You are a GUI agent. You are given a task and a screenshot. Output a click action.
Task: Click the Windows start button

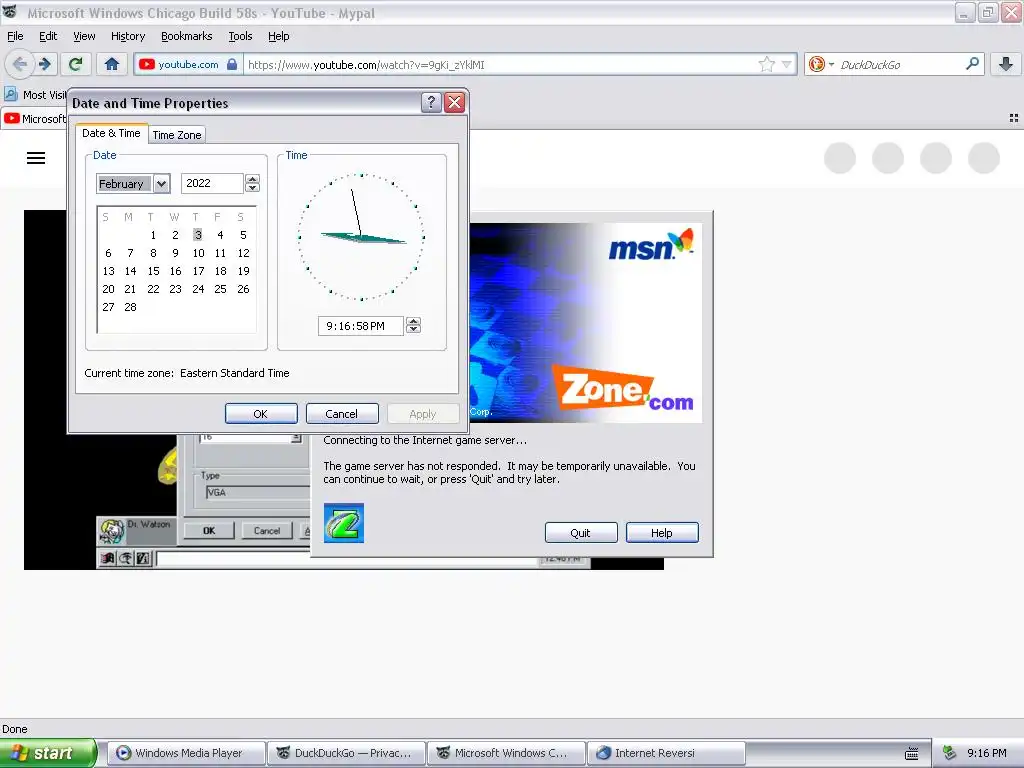point(48,753)
